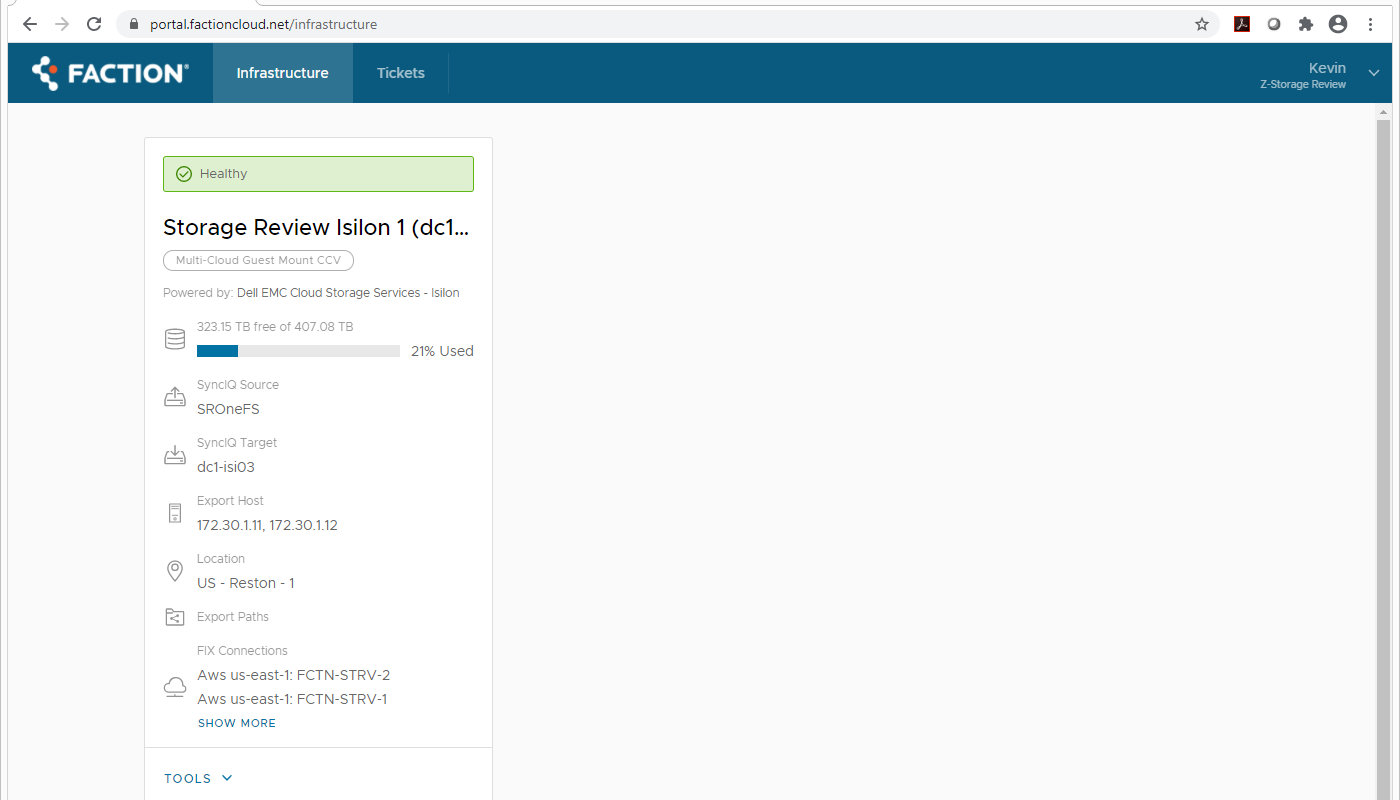The width and height of the screenshot is (1400, 800).
Task: Click the 323.15 TB free of 407.08 TB text
Action: click(x=275, y=327)
